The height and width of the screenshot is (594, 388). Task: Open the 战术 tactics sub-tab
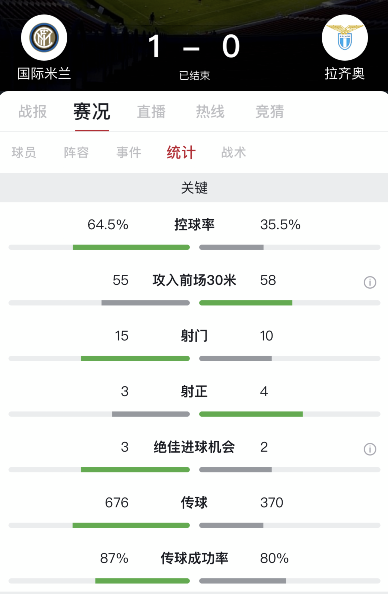click(233, 152)
